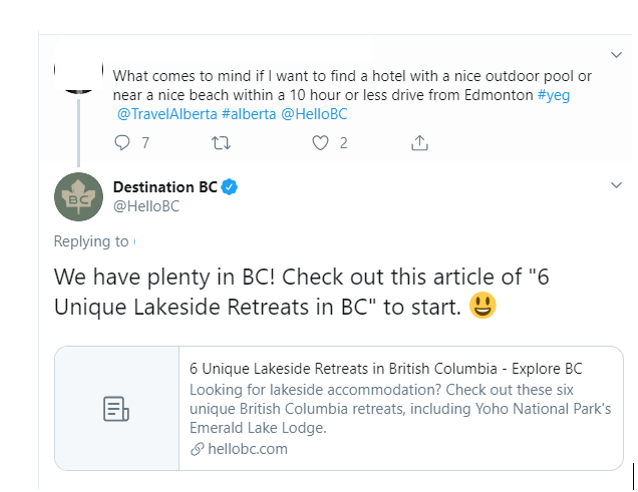Click the retweet arrows icon
This screenshot has width=638, height=492.
221,143
